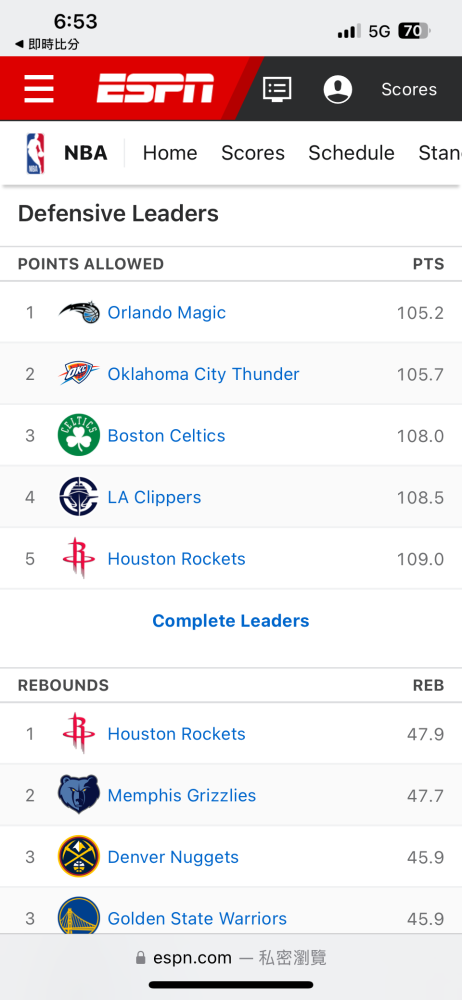462x1000 pixels.
Task: Tap the Boston Celtics shamrock logo
Action: click(x=79, y=435)
